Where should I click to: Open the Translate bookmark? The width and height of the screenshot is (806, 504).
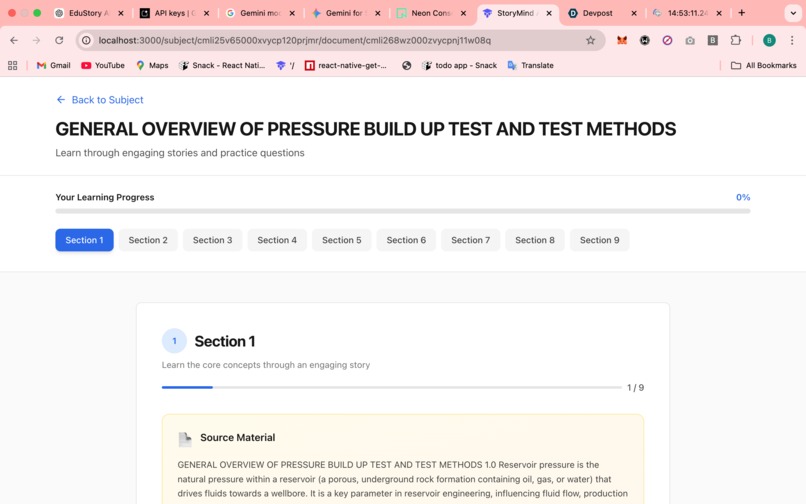(x=530, y=65)
